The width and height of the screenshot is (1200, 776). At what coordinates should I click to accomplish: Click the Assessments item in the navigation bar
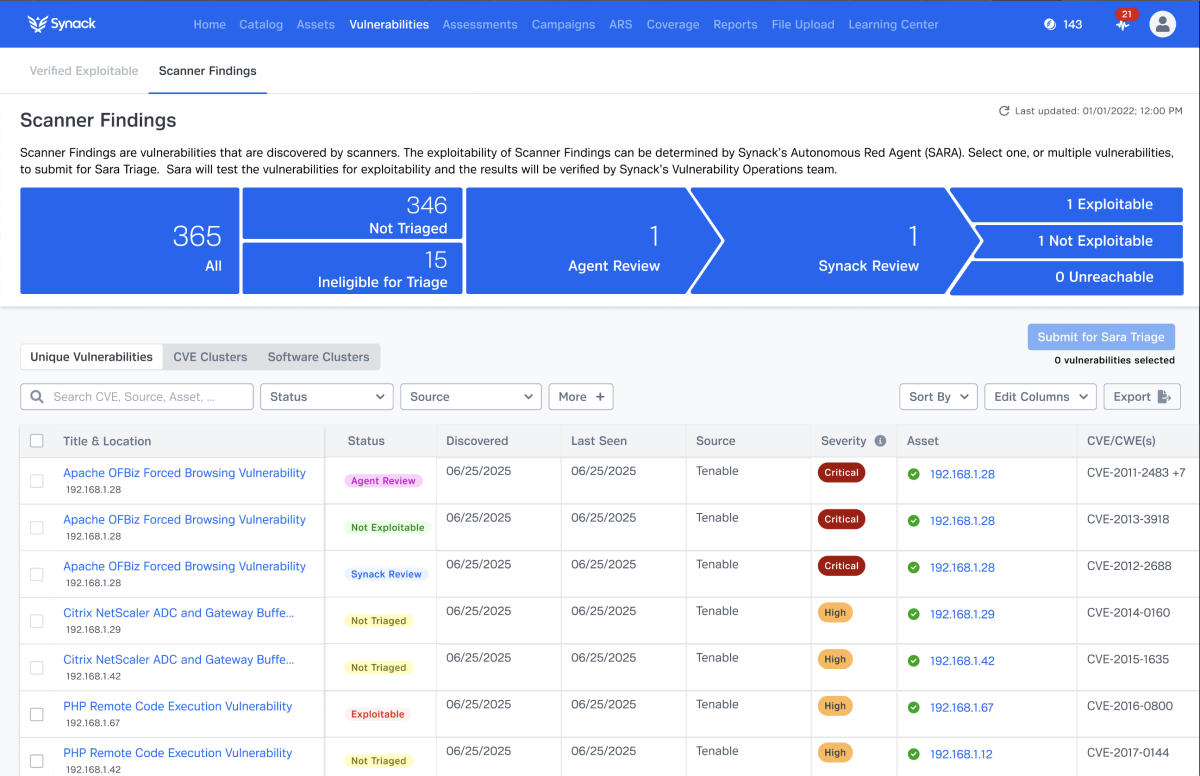coord(480,24)
